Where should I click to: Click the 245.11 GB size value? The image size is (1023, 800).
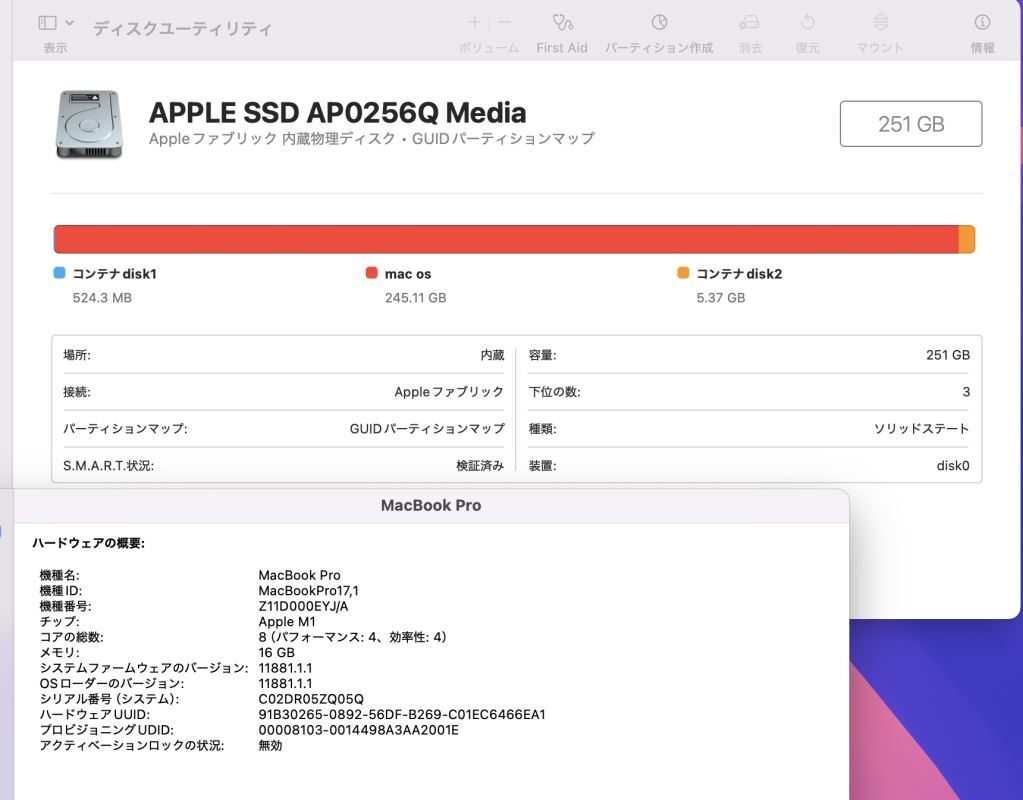[416, 298]
